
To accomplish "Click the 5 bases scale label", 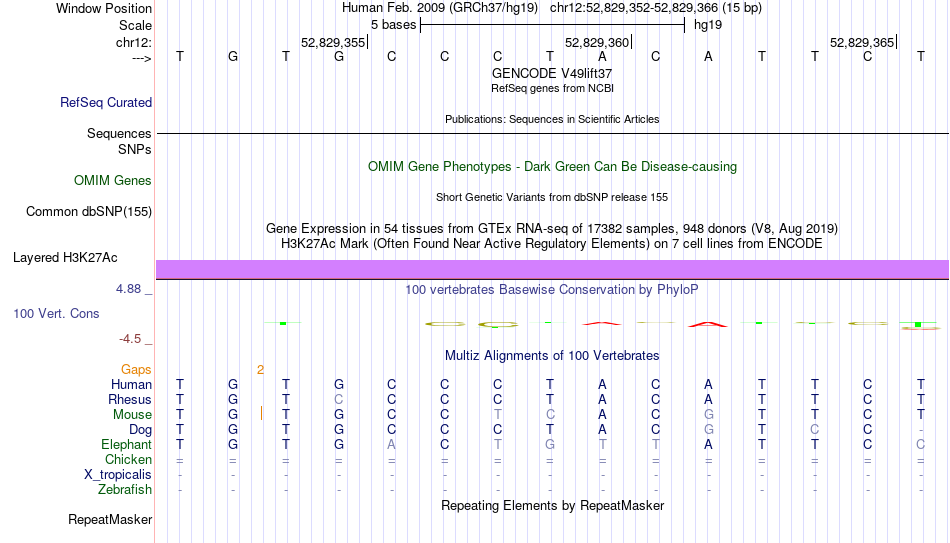I will [394, 25].
